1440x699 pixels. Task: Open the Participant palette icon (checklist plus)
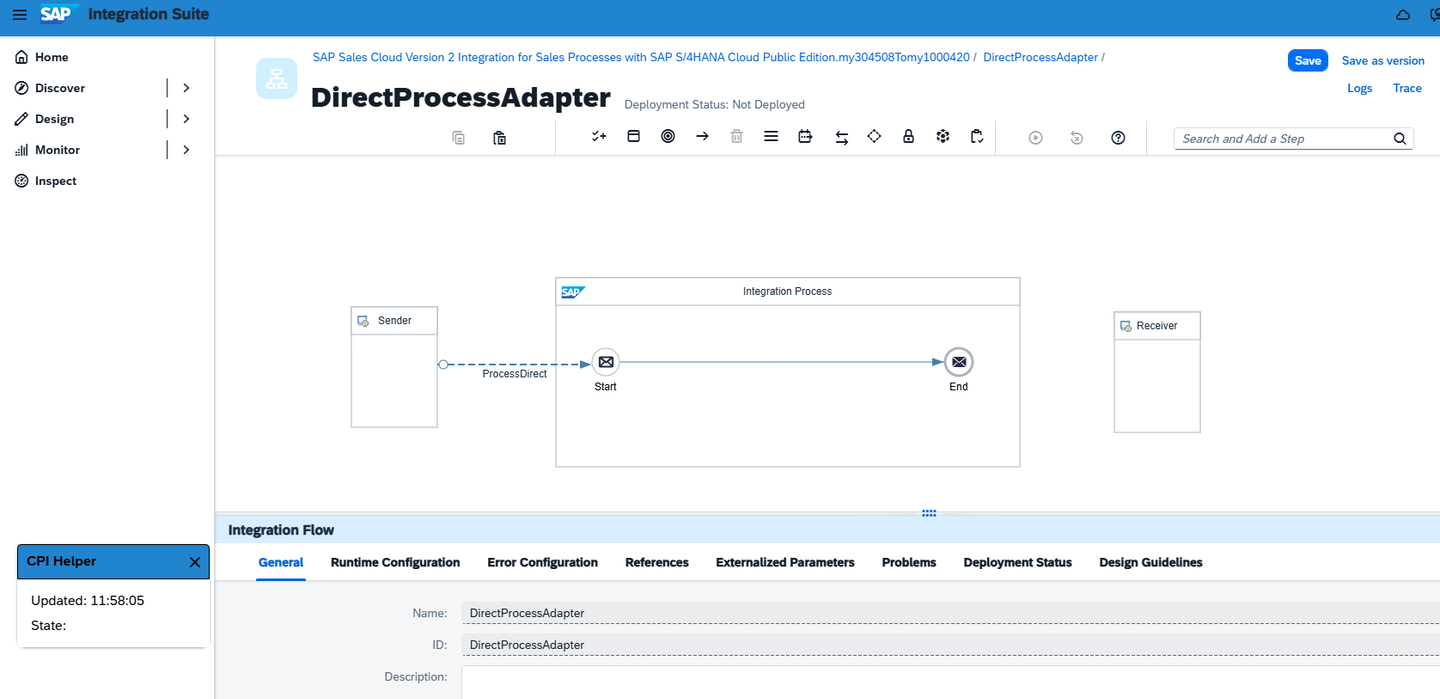tap(599, 136)
